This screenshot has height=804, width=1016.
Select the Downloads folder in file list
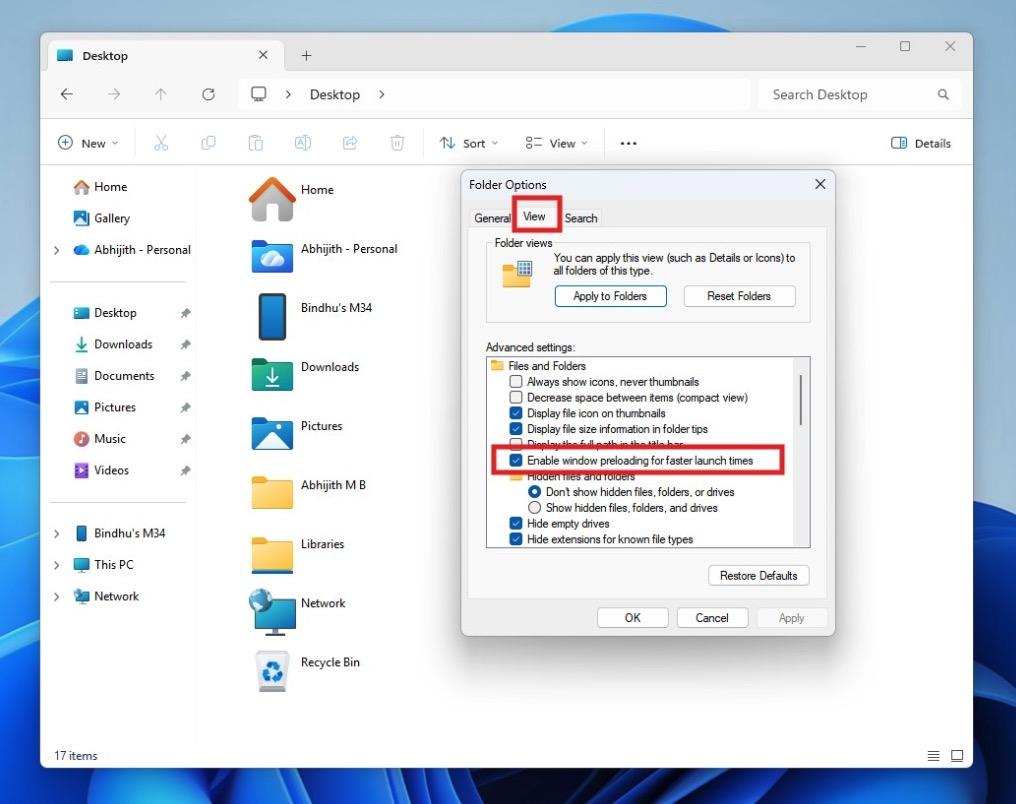click(x=305, y=376)
